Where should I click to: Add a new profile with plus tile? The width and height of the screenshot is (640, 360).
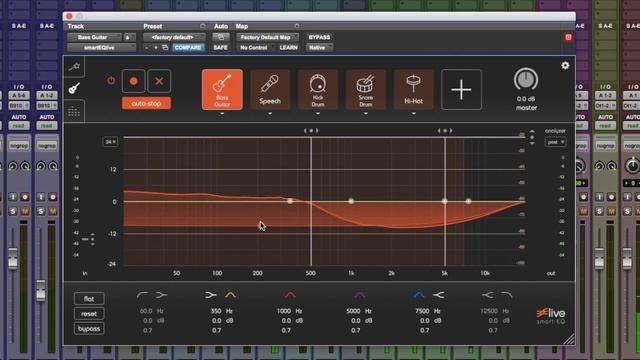(x=461, y=89)
